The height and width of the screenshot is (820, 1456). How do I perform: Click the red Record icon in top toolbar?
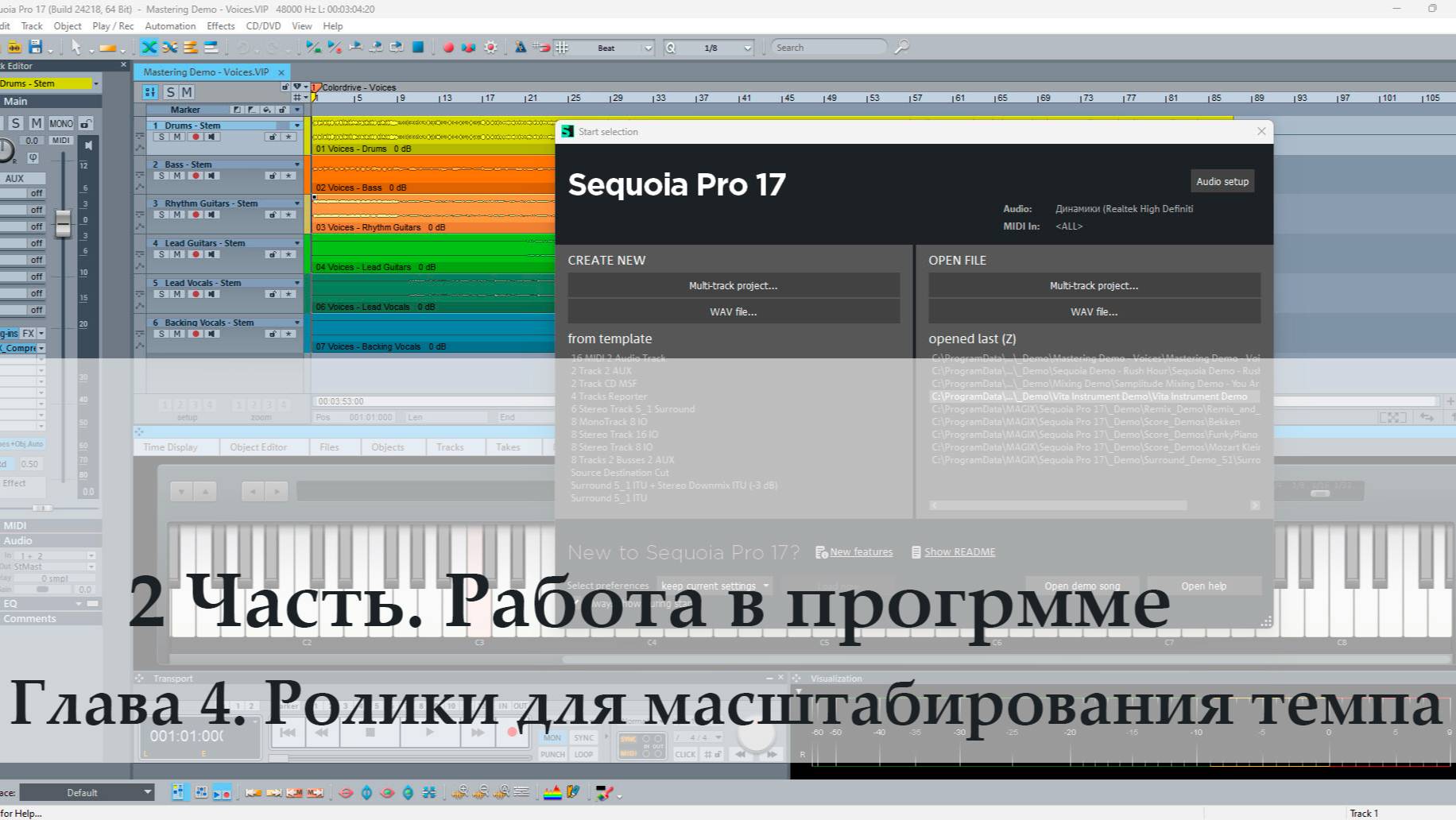coord(448,48)
